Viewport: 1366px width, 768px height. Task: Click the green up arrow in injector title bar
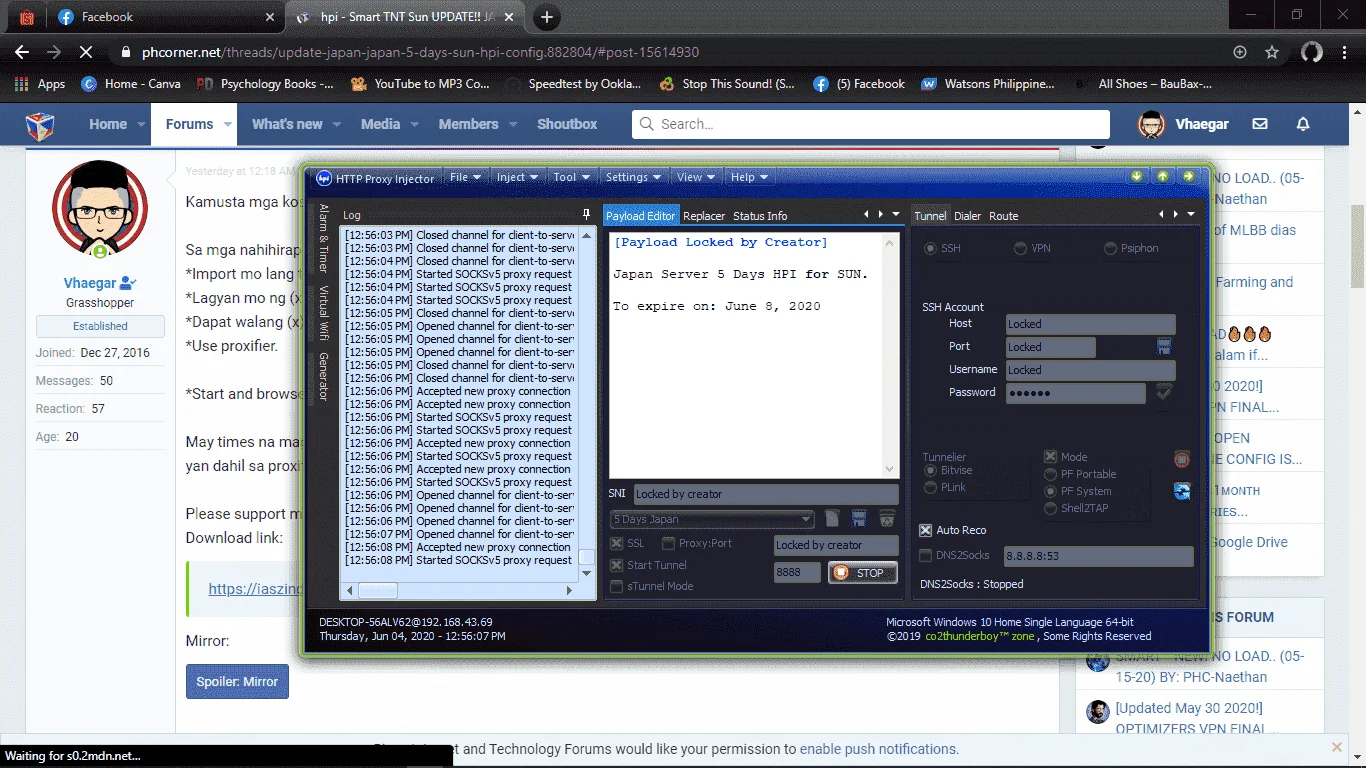pyautogui.click(x=1163, y=176)
